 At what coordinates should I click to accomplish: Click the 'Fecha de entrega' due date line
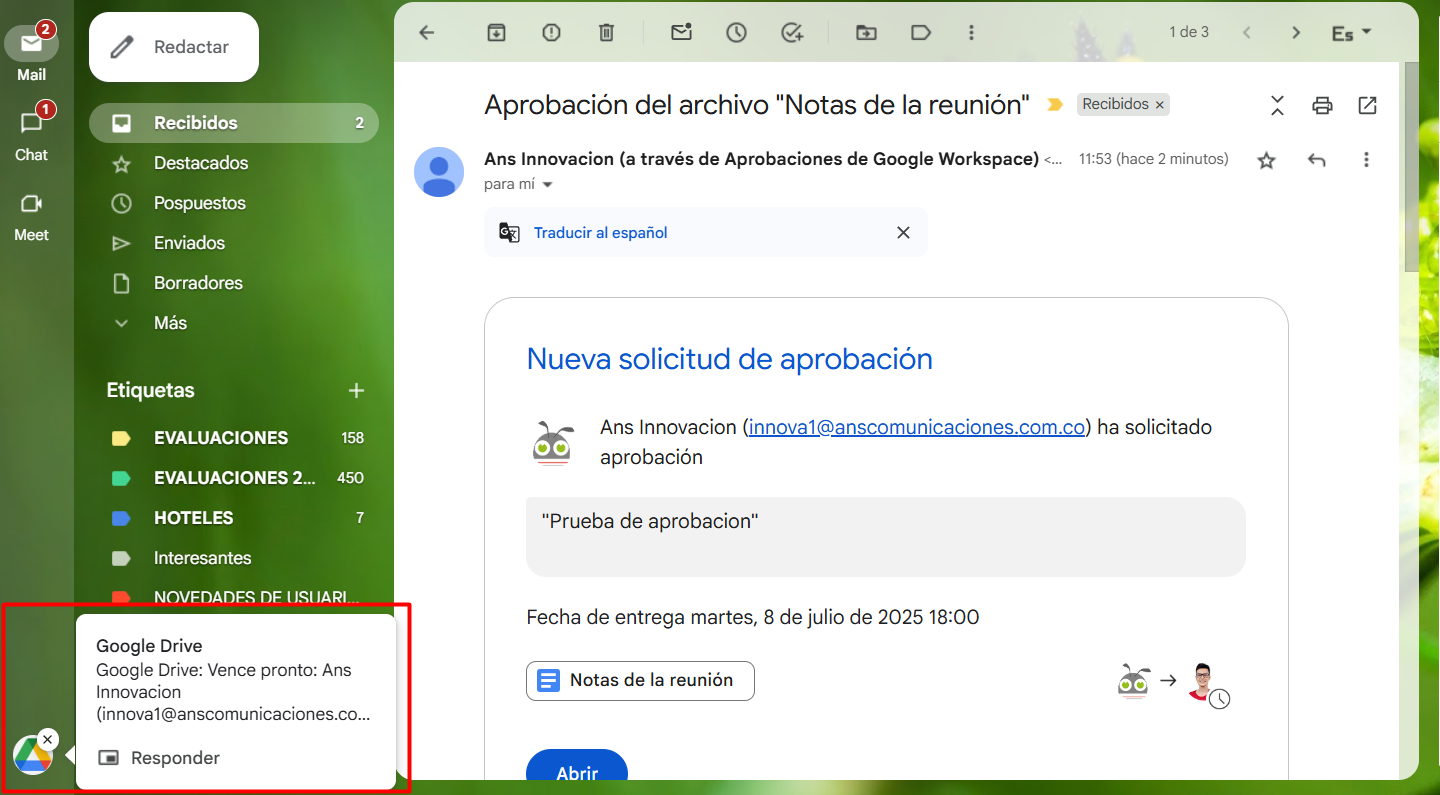(753, 617)
